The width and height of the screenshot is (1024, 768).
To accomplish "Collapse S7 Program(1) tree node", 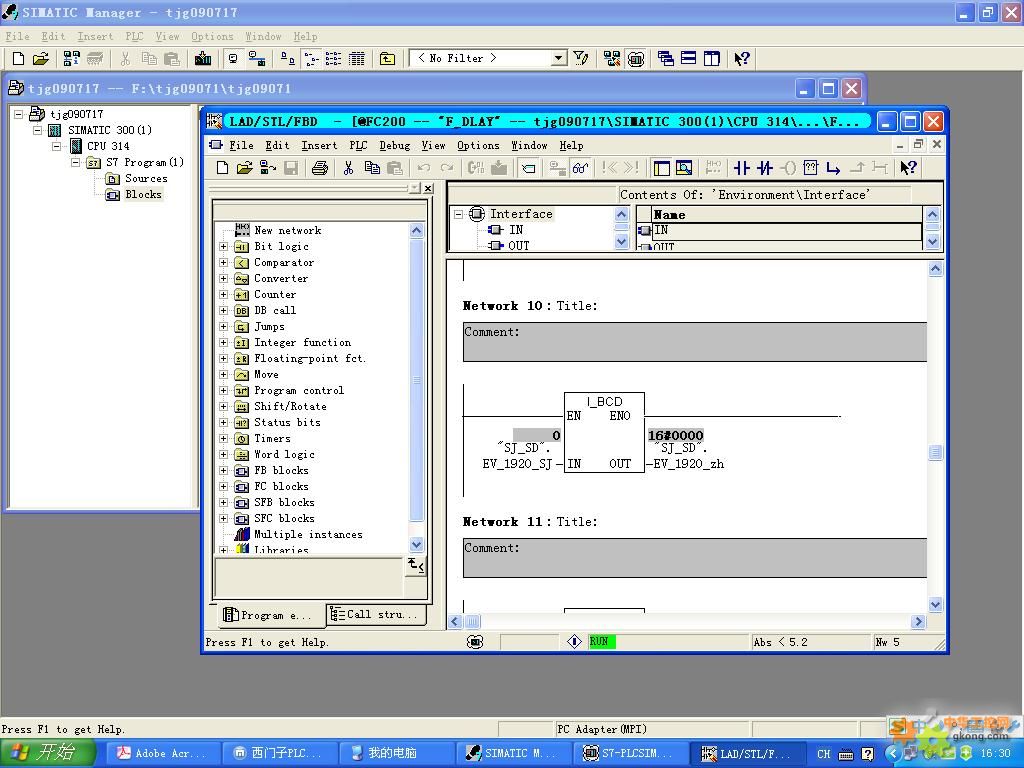I will tap(76, 162).
